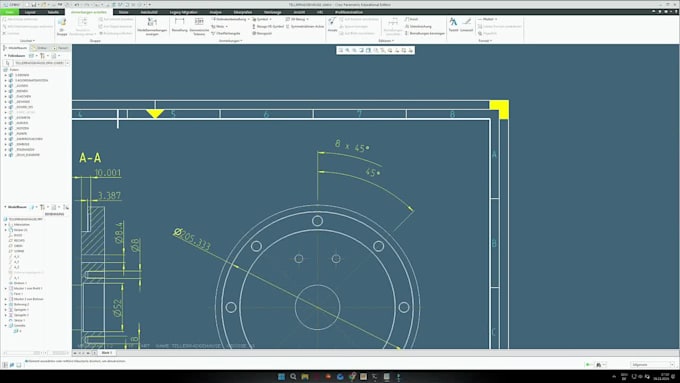The image size is (680, 383).
Task: Select Bohrung 2 in the model tree
Action: coord(21,304)
